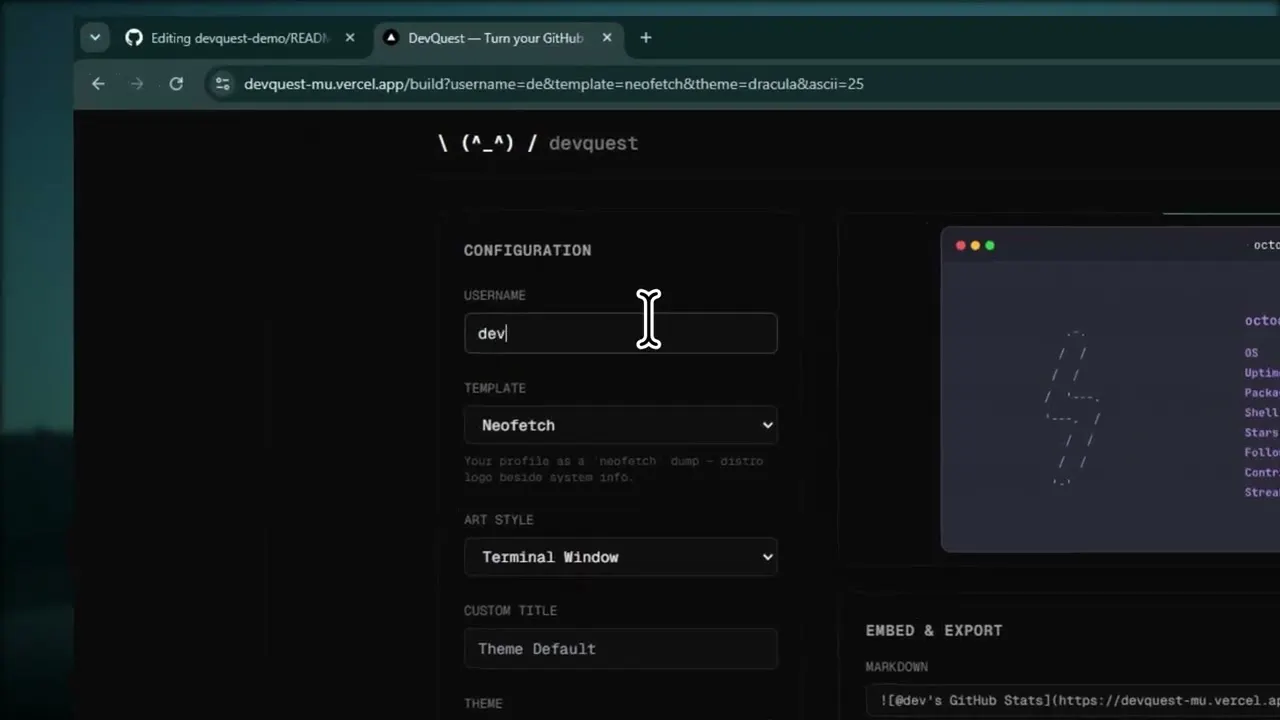This screenshot has width=1280, height=720.
Task: Click the GitHub favicon on first tab
Action: coord(134,38)
